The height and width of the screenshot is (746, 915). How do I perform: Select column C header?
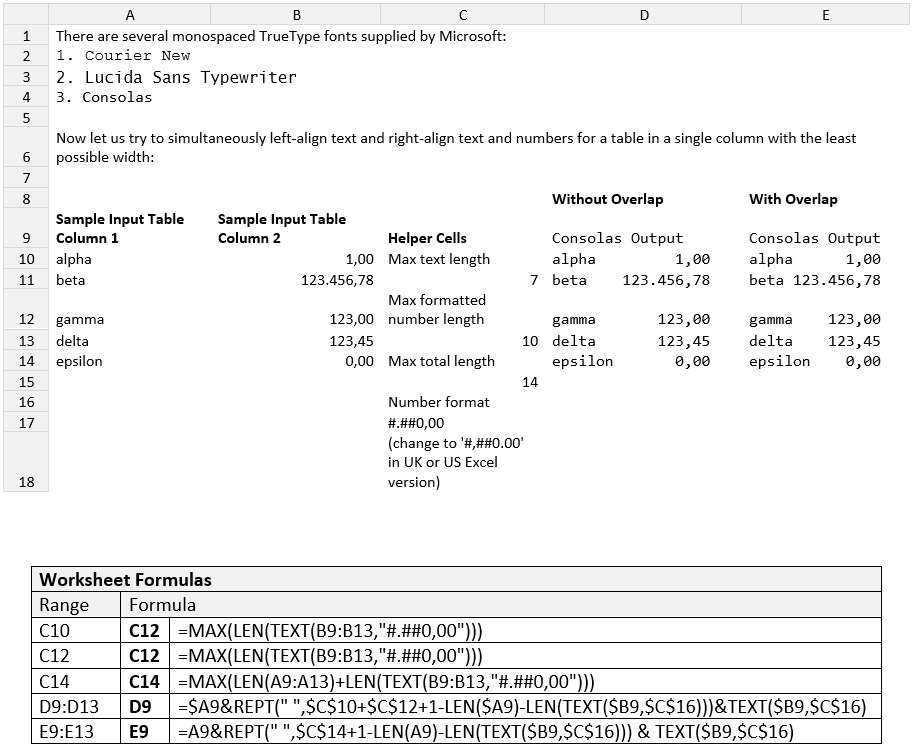[x=463, y=15]
